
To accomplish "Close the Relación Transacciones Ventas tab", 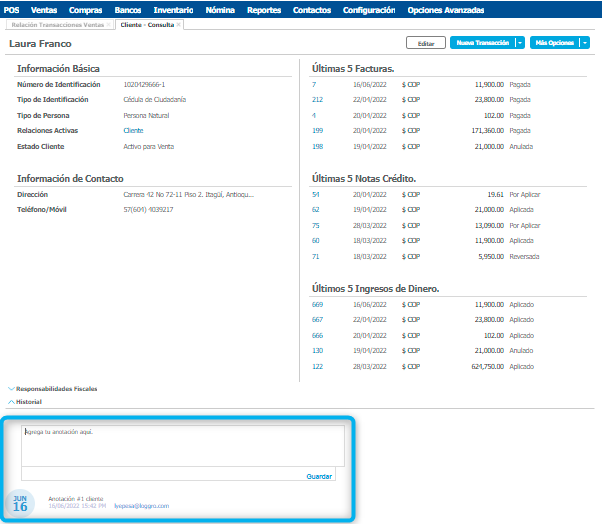I will tap(108, 23).
